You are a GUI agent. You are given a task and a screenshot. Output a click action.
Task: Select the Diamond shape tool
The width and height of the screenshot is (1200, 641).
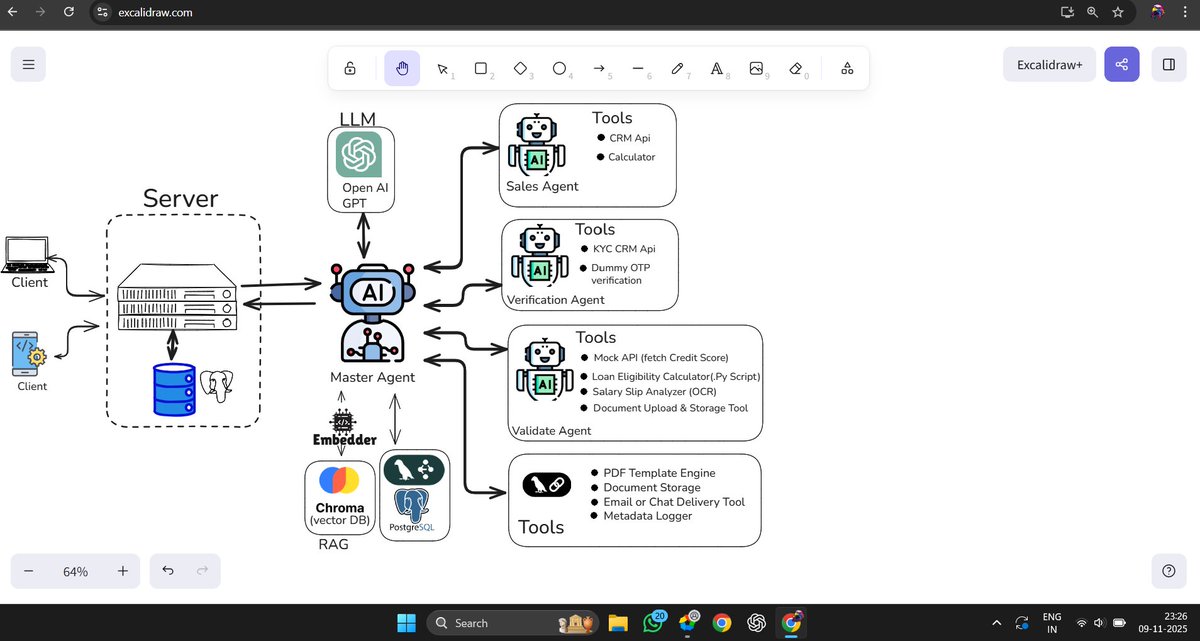pos(520,67)
